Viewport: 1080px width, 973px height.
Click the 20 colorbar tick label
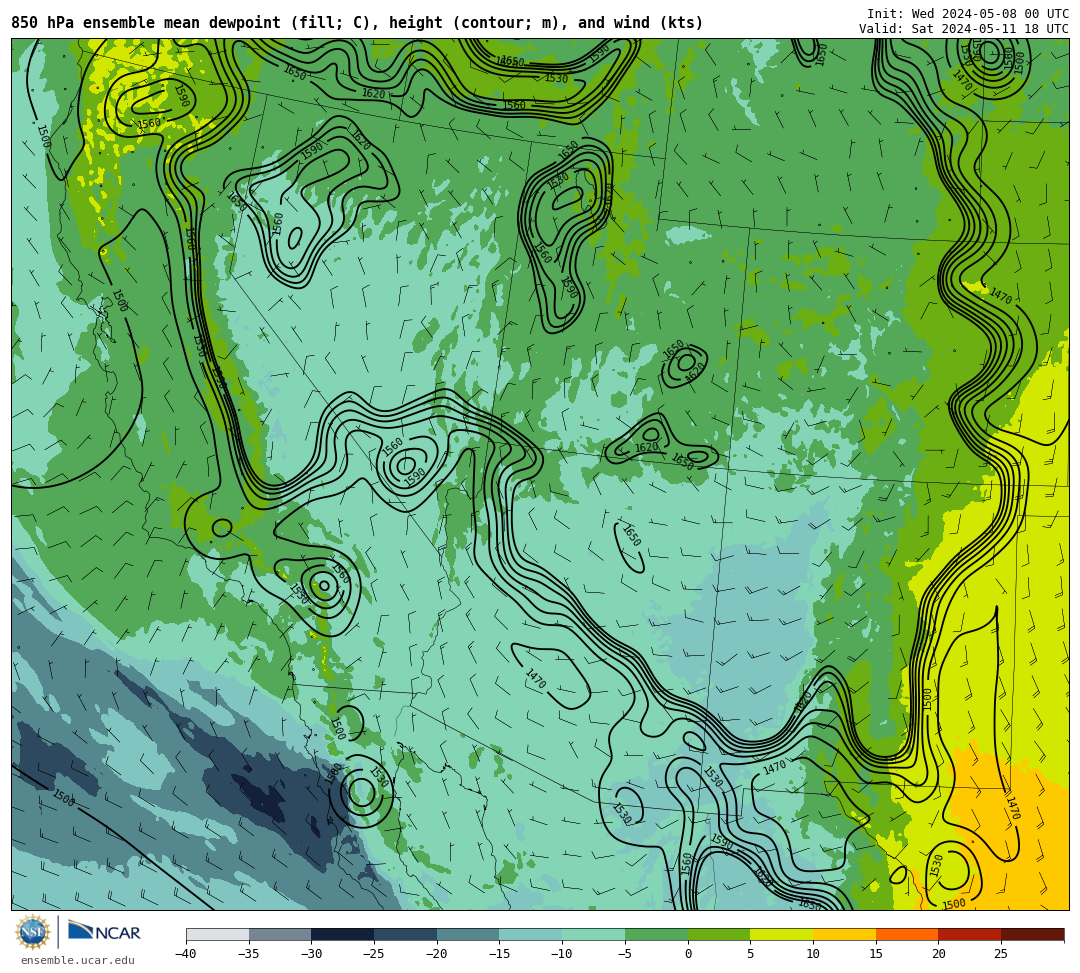point(938,954)
